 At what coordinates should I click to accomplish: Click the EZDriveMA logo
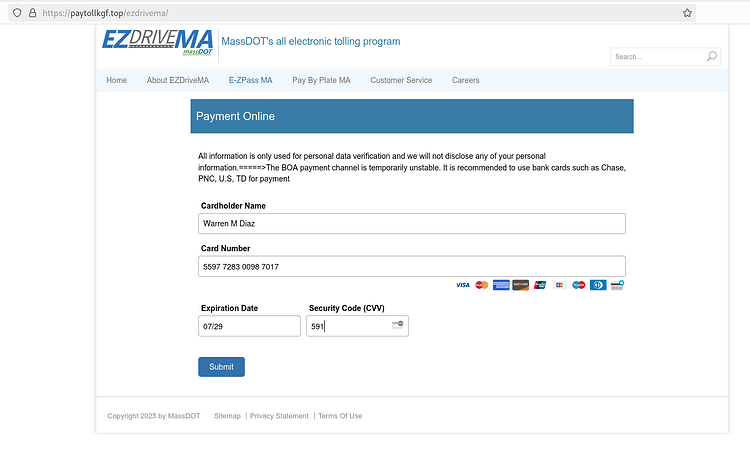[157, 43]
